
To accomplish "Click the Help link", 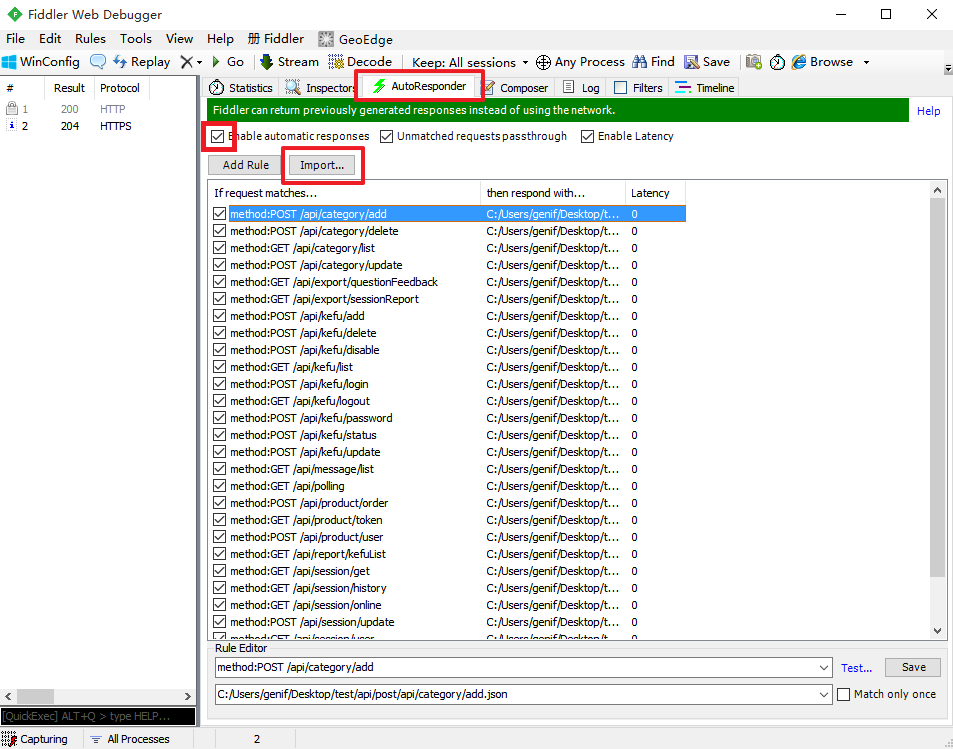I will (x=928, y=111).
